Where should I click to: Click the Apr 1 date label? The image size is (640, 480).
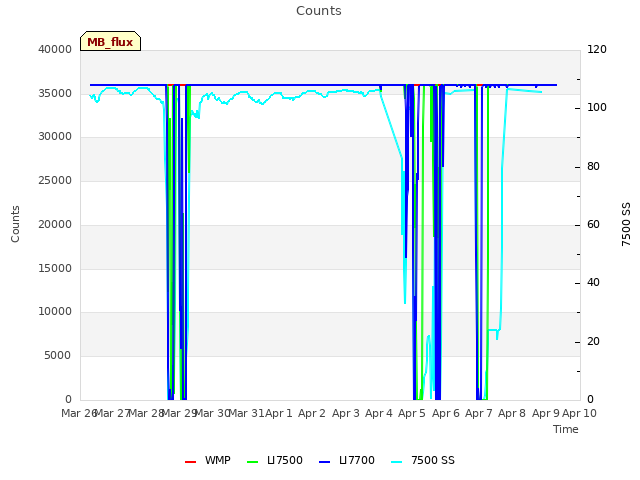coord(279,413)
